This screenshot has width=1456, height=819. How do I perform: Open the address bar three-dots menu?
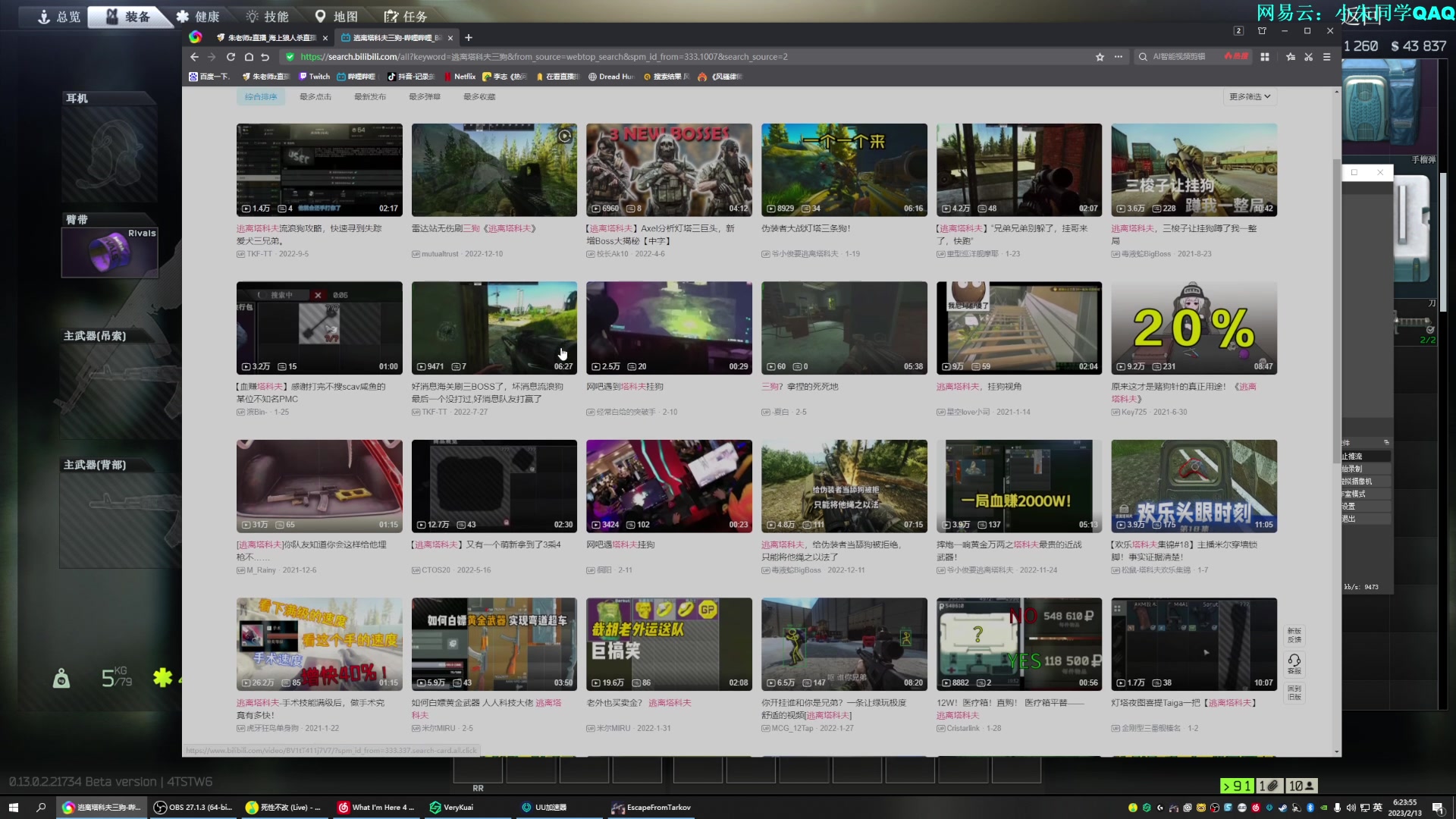click(1118, 57)
